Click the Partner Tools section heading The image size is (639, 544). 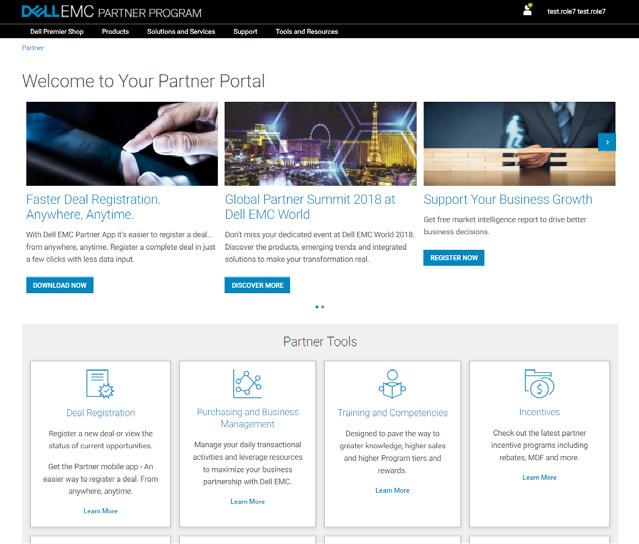[320, 341]
